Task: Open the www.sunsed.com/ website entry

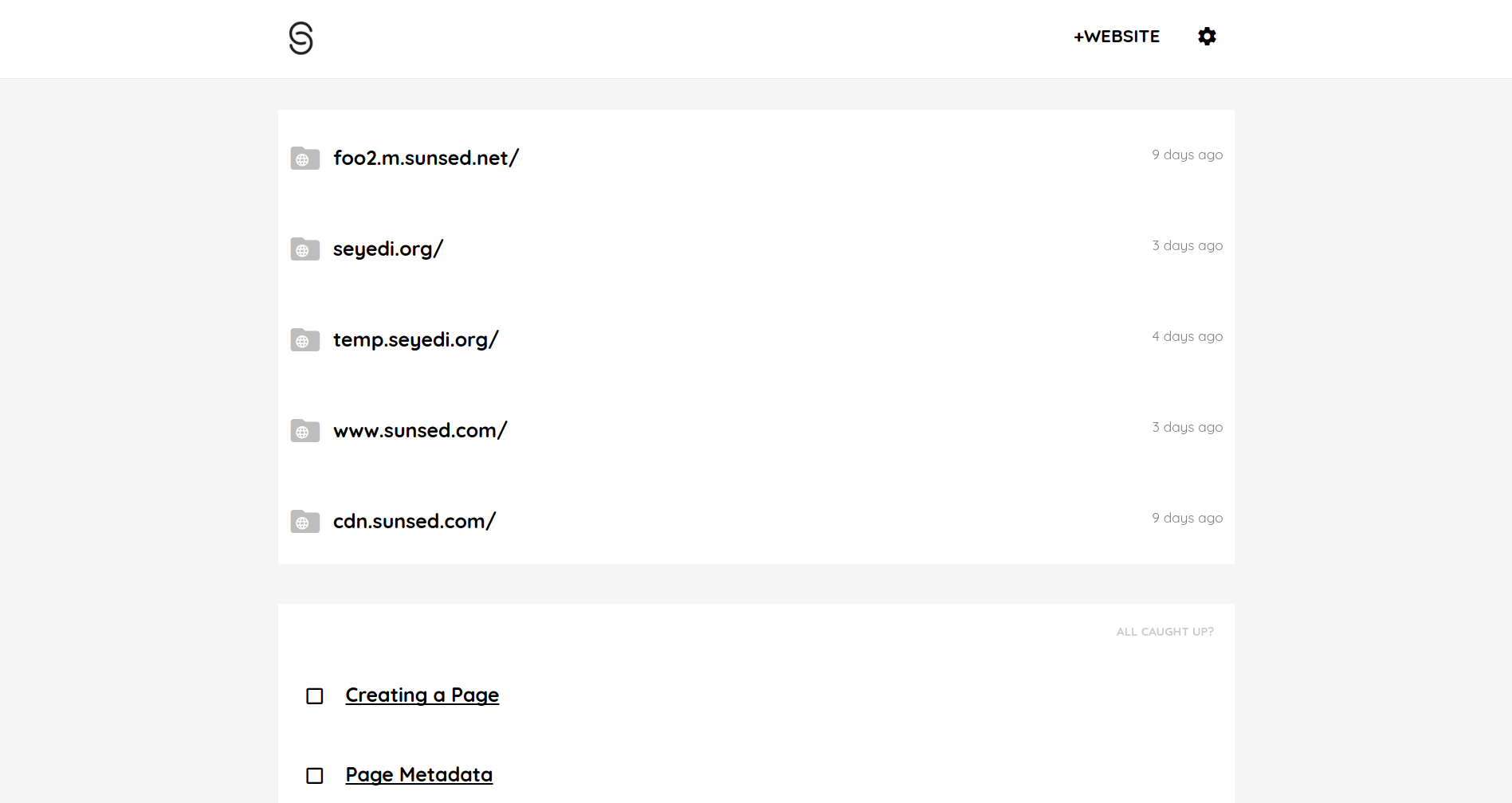Action: 420,430
